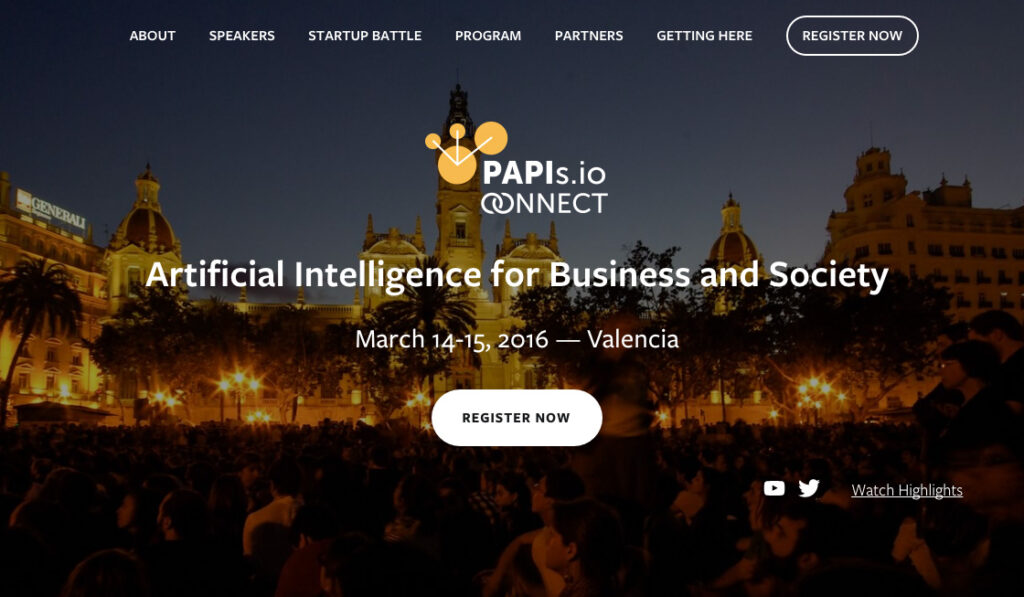Click the orange bubbles PAPIs logo mark

[x=466, y=153]
